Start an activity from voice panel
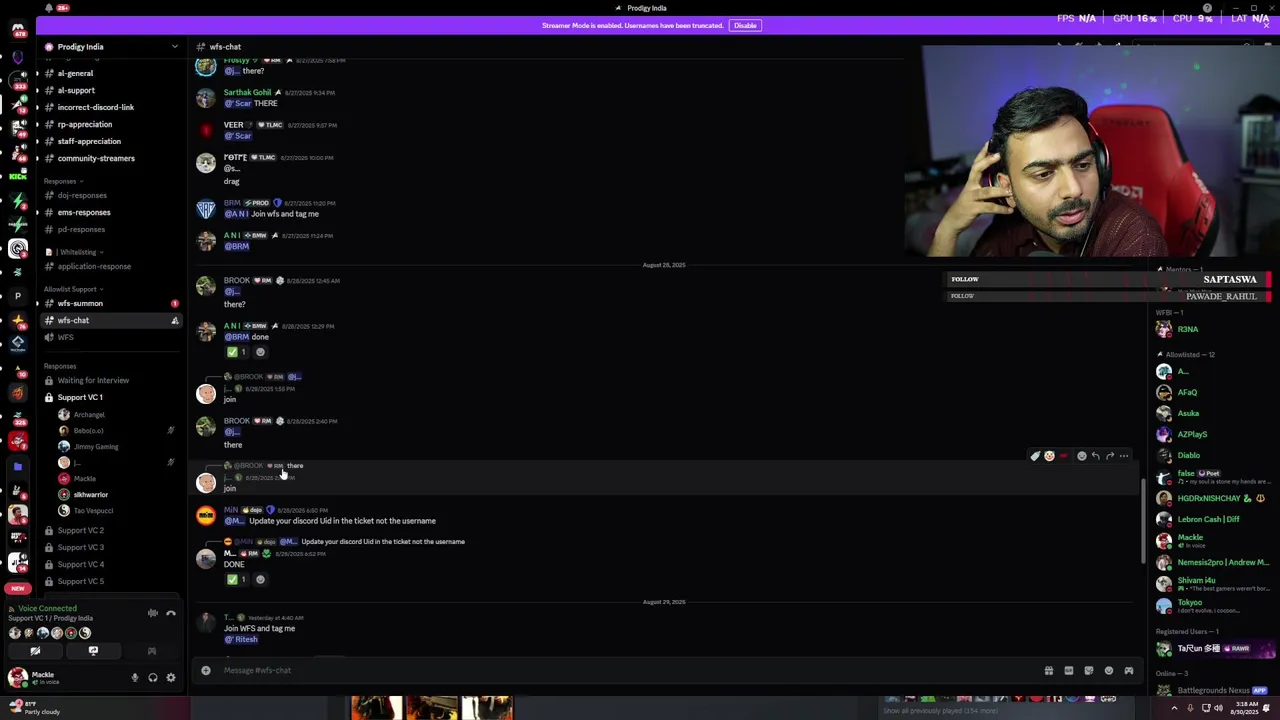 [x=151, y=651]
